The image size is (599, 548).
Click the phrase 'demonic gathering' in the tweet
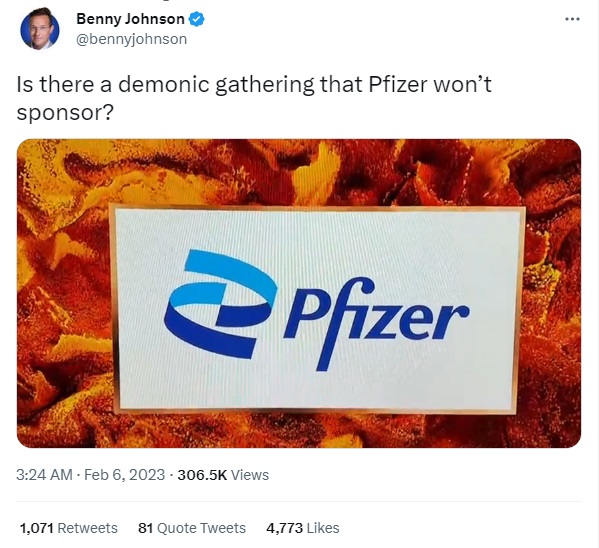tap(216, 85)
